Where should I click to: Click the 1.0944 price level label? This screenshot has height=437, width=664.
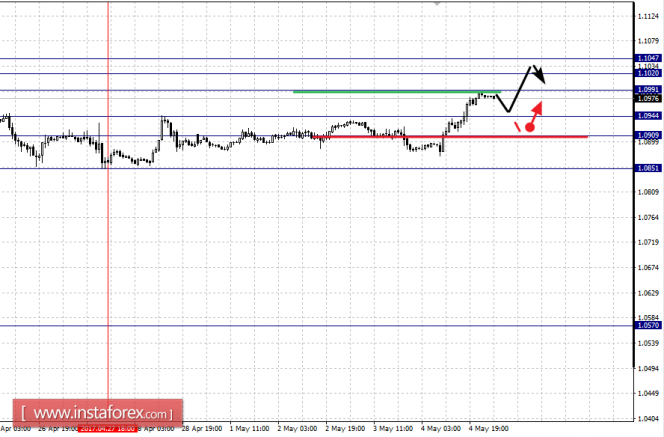pos(648,116)
